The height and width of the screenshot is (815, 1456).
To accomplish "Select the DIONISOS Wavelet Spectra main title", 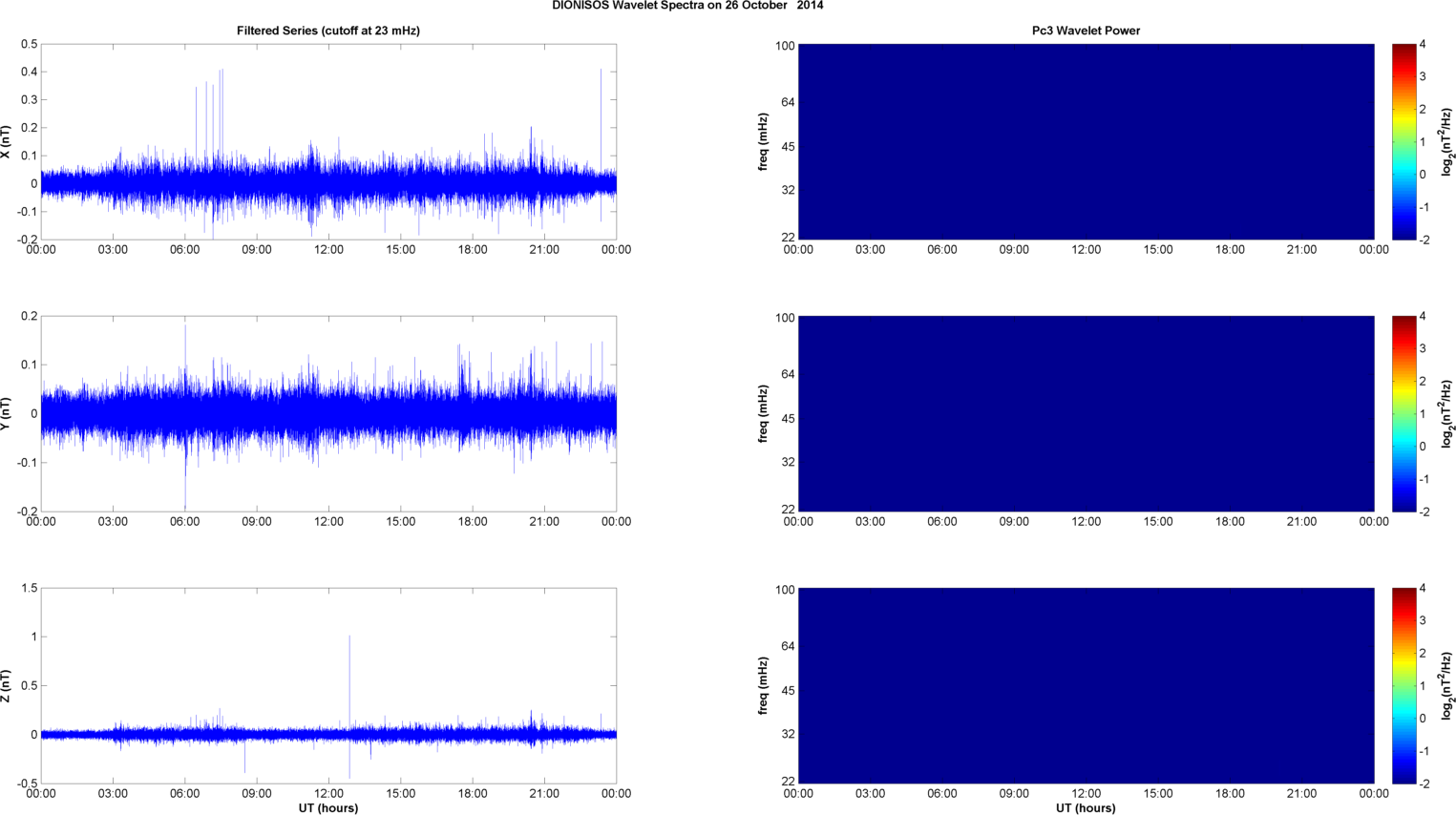I will pos(687,6).
